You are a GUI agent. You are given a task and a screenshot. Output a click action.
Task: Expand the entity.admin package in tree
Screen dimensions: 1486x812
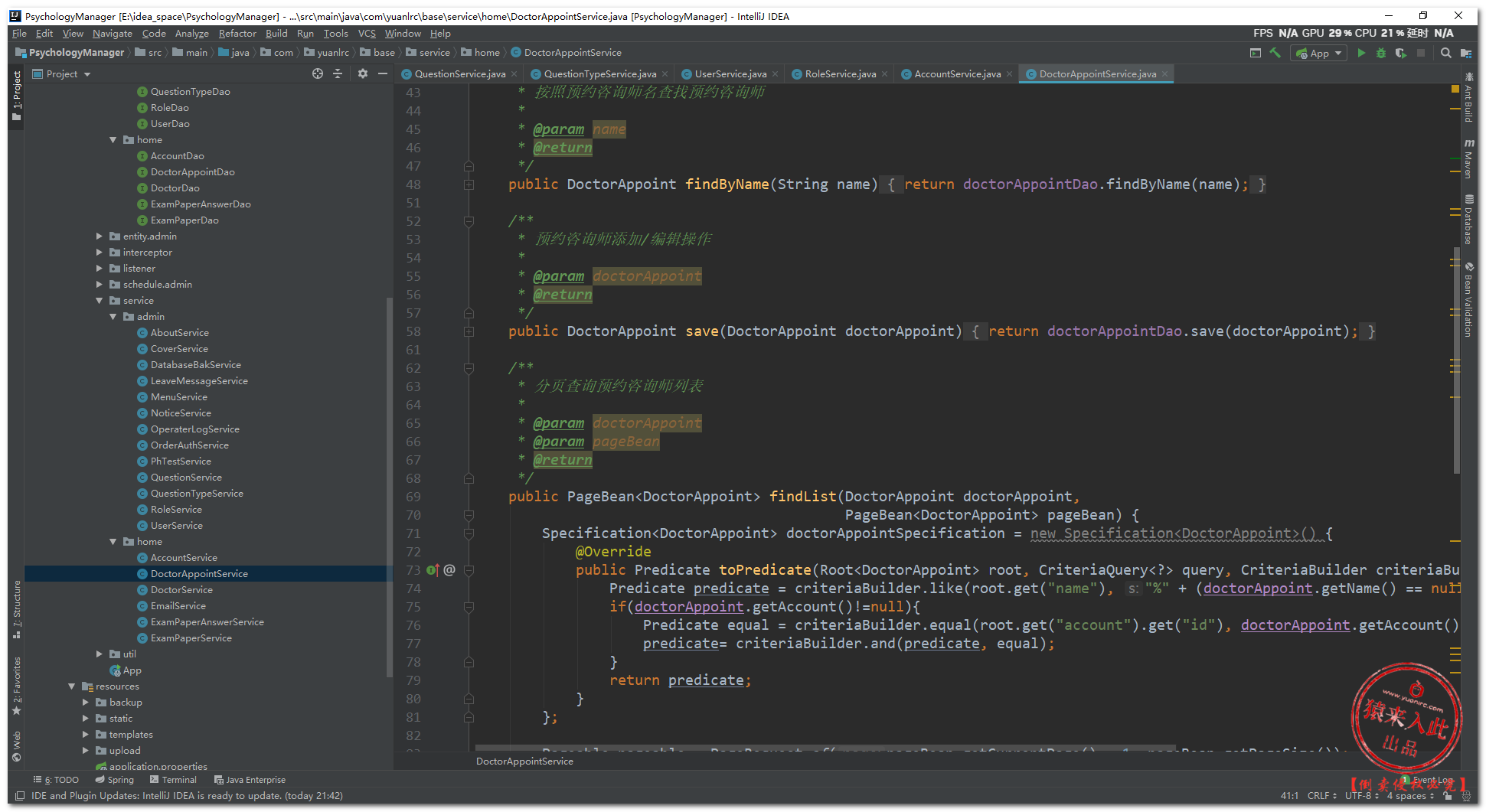point(100,236)
